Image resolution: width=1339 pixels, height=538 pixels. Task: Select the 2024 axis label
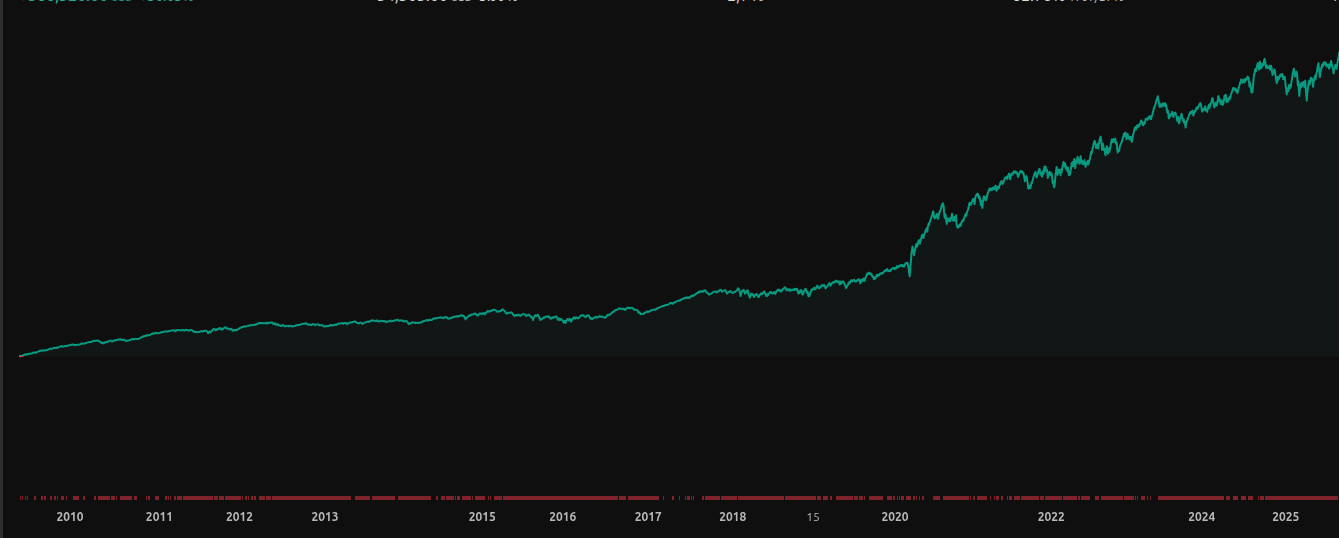click(1201, 517)
